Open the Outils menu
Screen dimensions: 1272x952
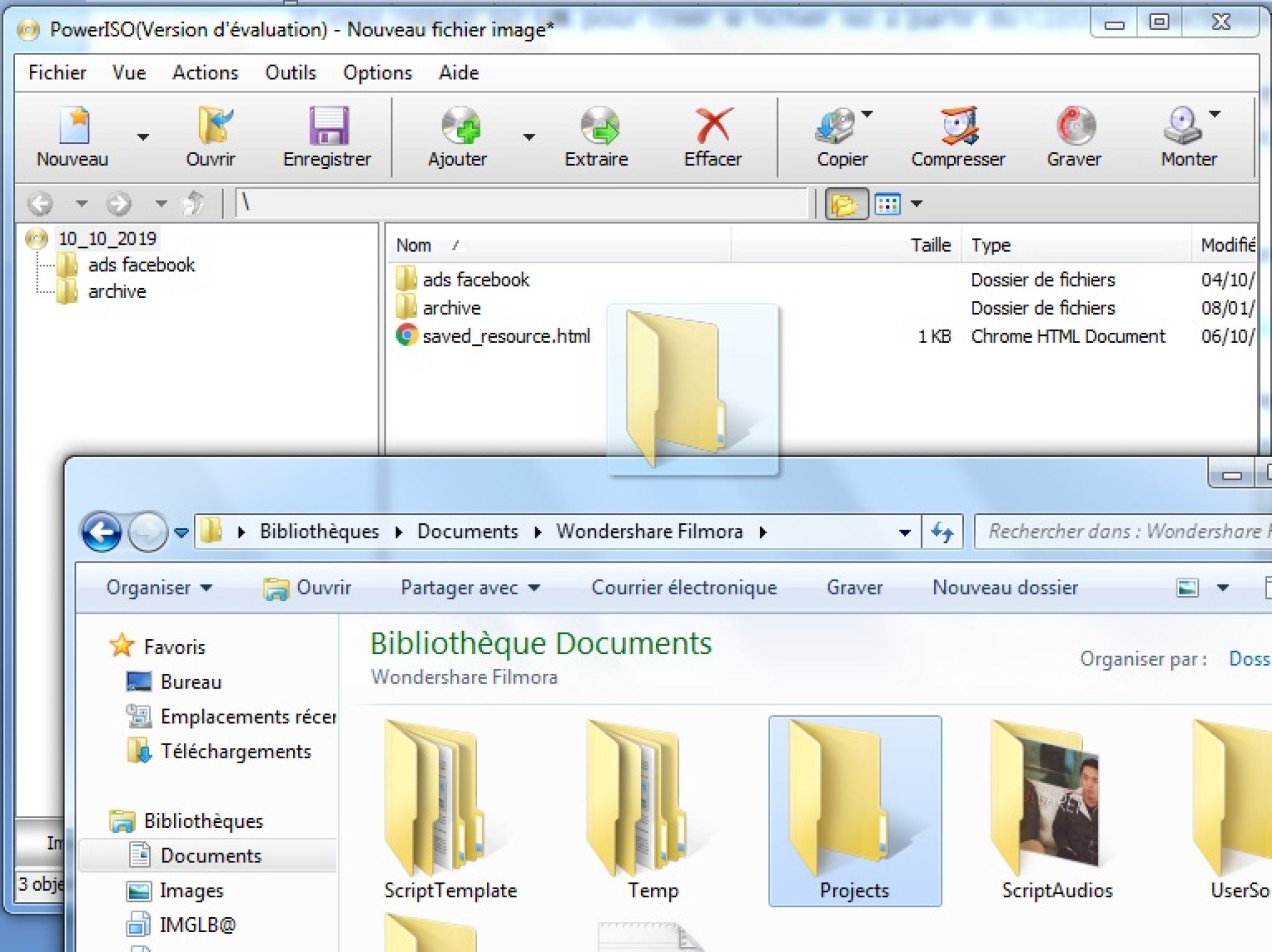click(x=291, y=73)
